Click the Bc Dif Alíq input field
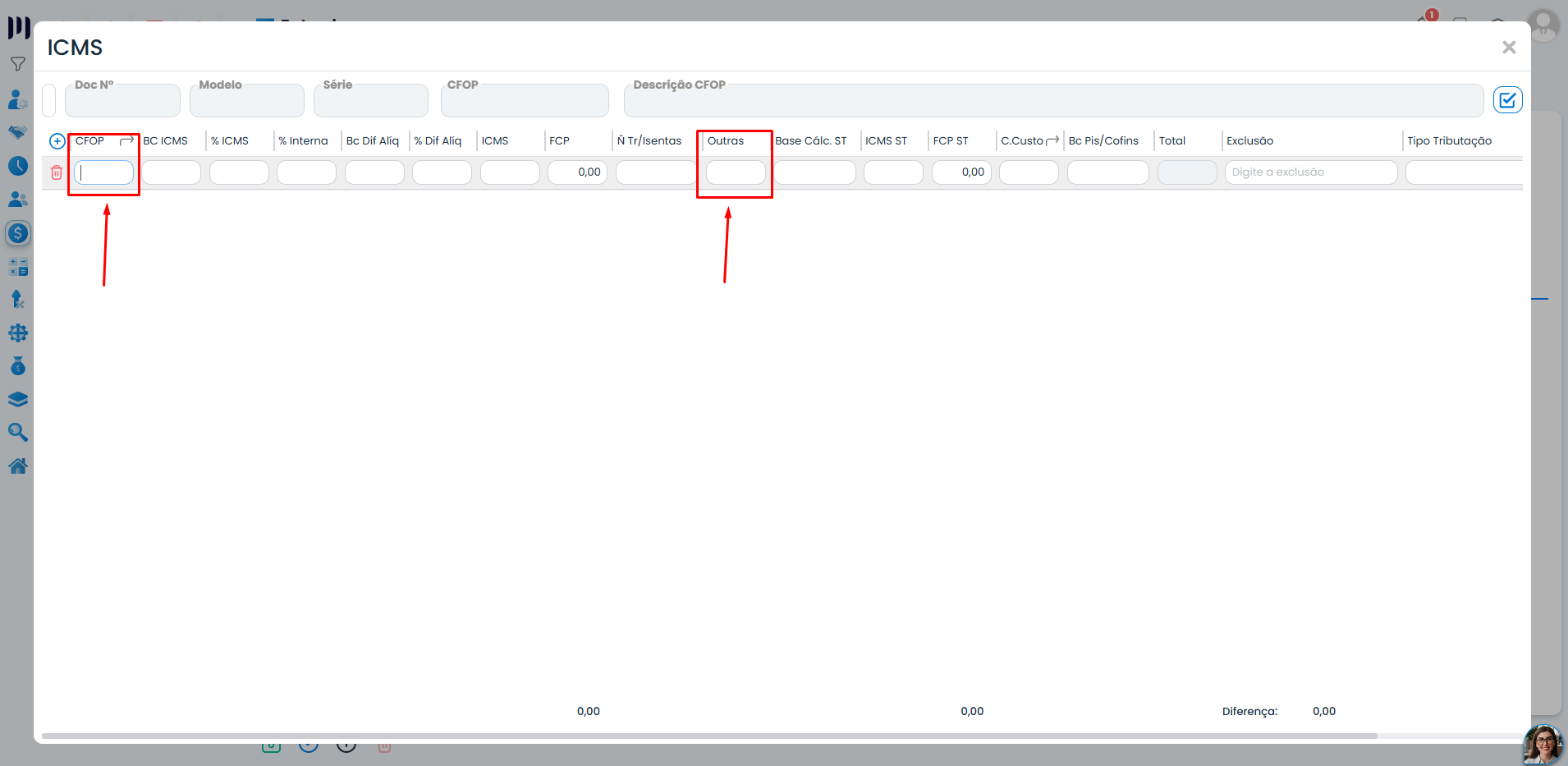The width and height of the screenshot is (1568, 766). (374, 172)
